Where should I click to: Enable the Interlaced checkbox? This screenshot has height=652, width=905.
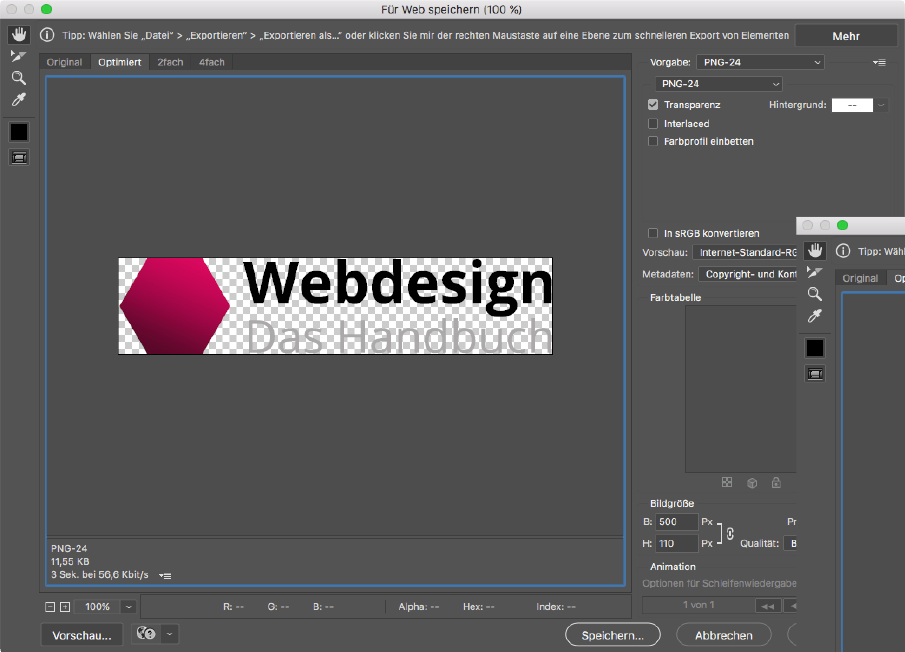(653, 123)
